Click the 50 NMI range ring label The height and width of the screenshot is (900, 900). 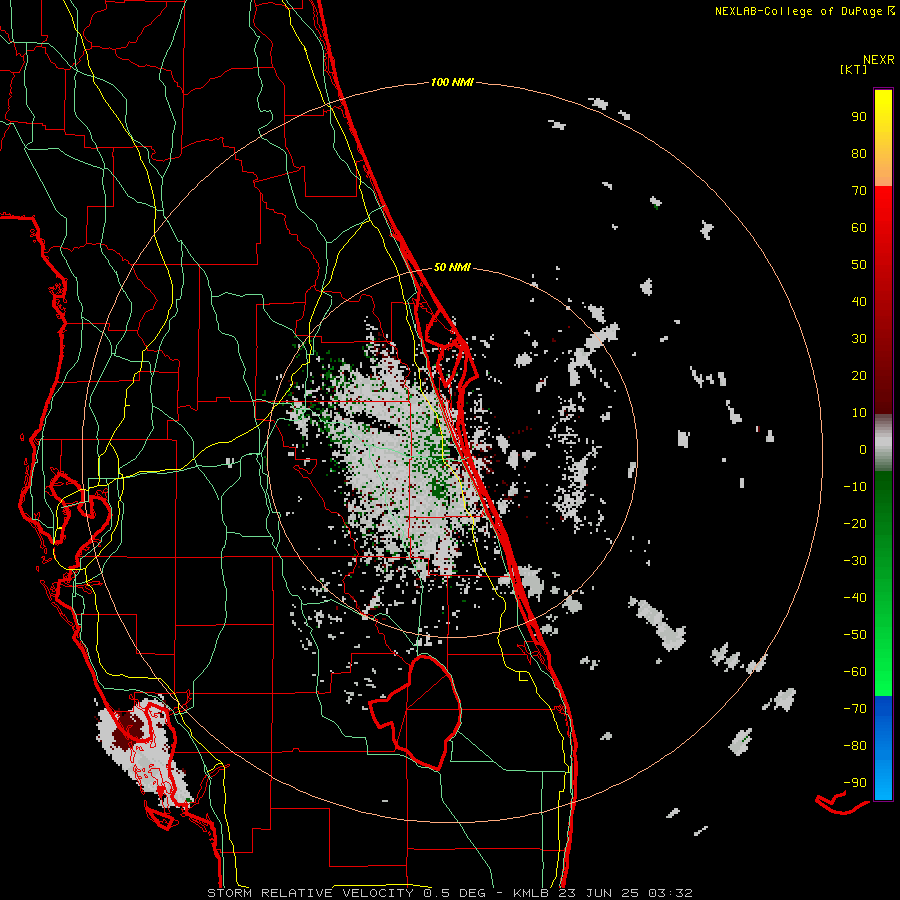point(452,267)
